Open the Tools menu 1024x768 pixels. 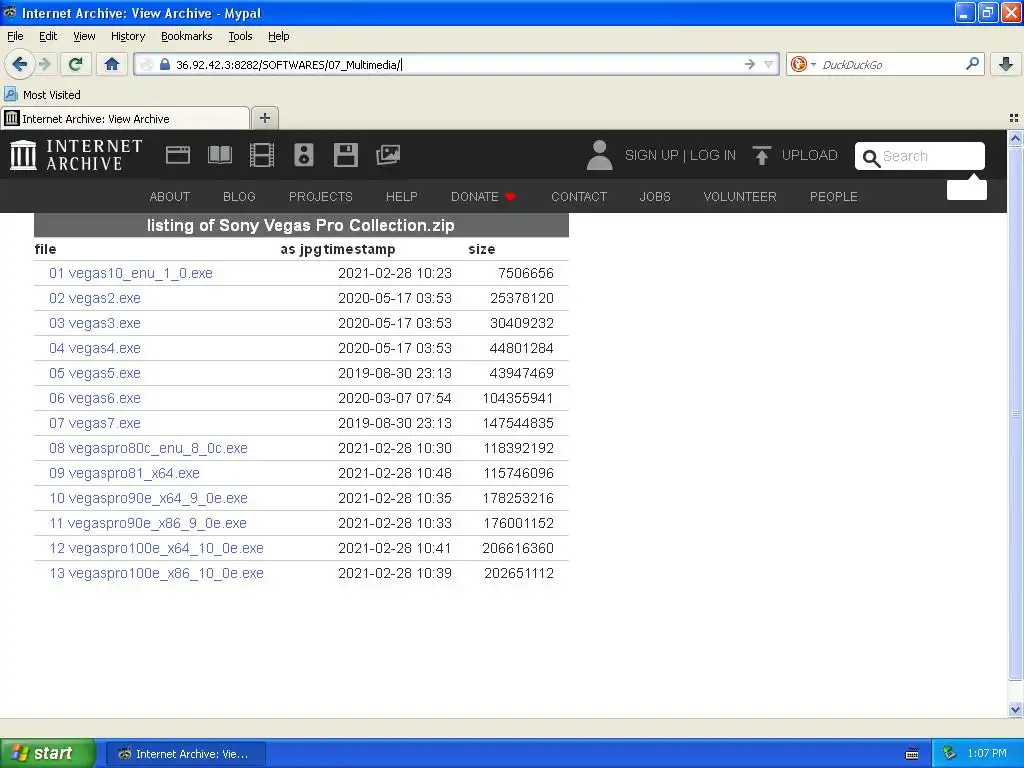point(240,36)
